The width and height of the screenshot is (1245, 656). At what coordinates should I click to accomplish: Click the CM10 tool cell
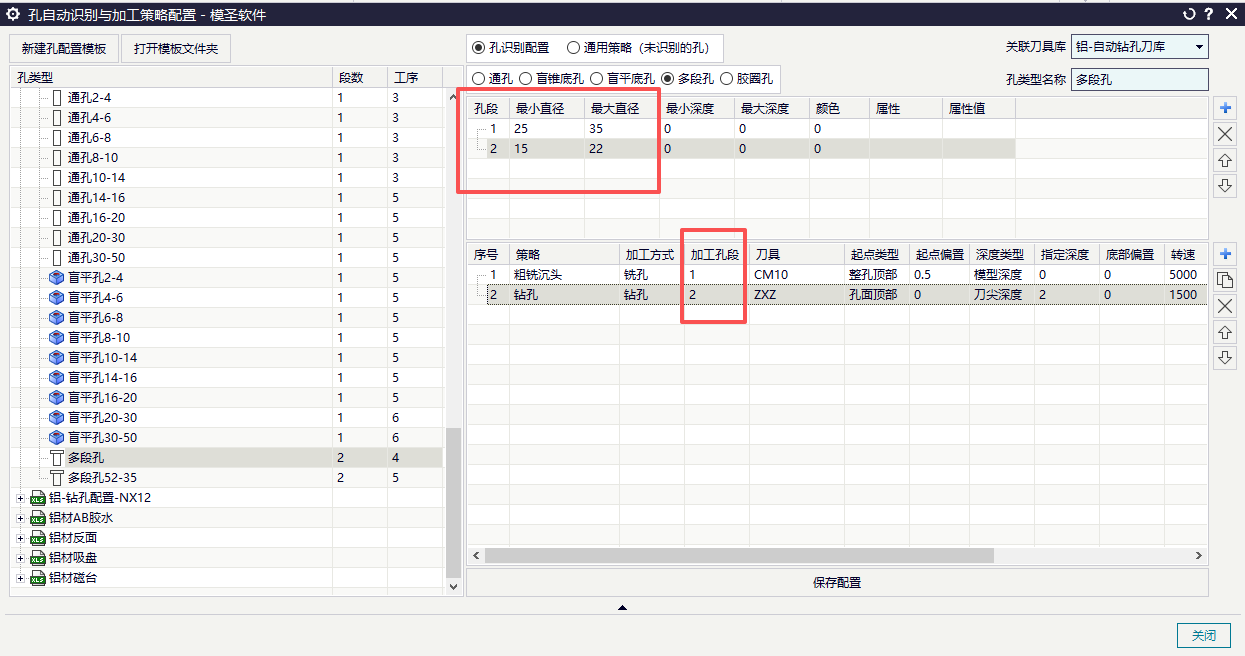click(x=796, y=274)
